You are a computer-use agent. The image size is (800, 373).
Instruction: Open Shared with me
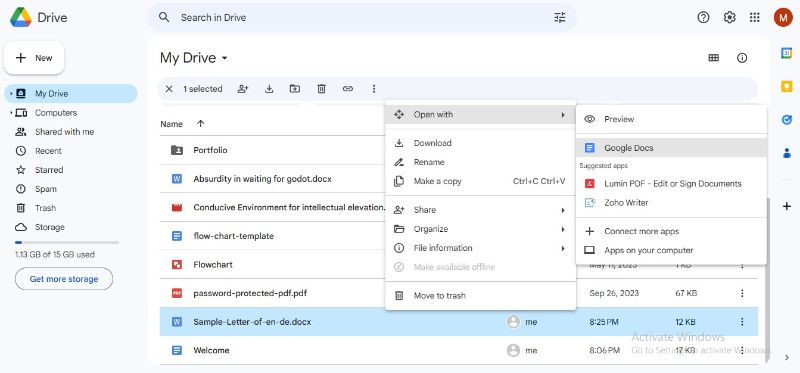click(71, 132)
